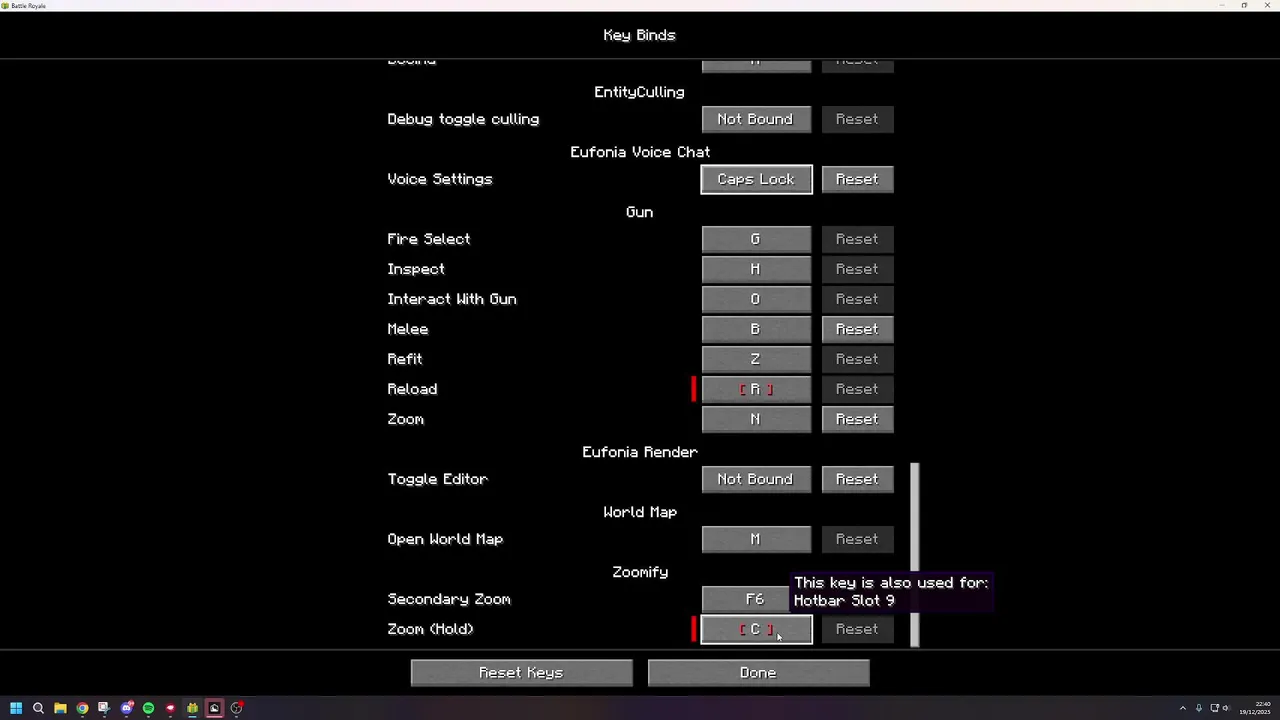Image resolution: width=1280 pixels, height=720 pixels.
Task: Click the Zoom (Hold) label
Action: click(430, 629)
